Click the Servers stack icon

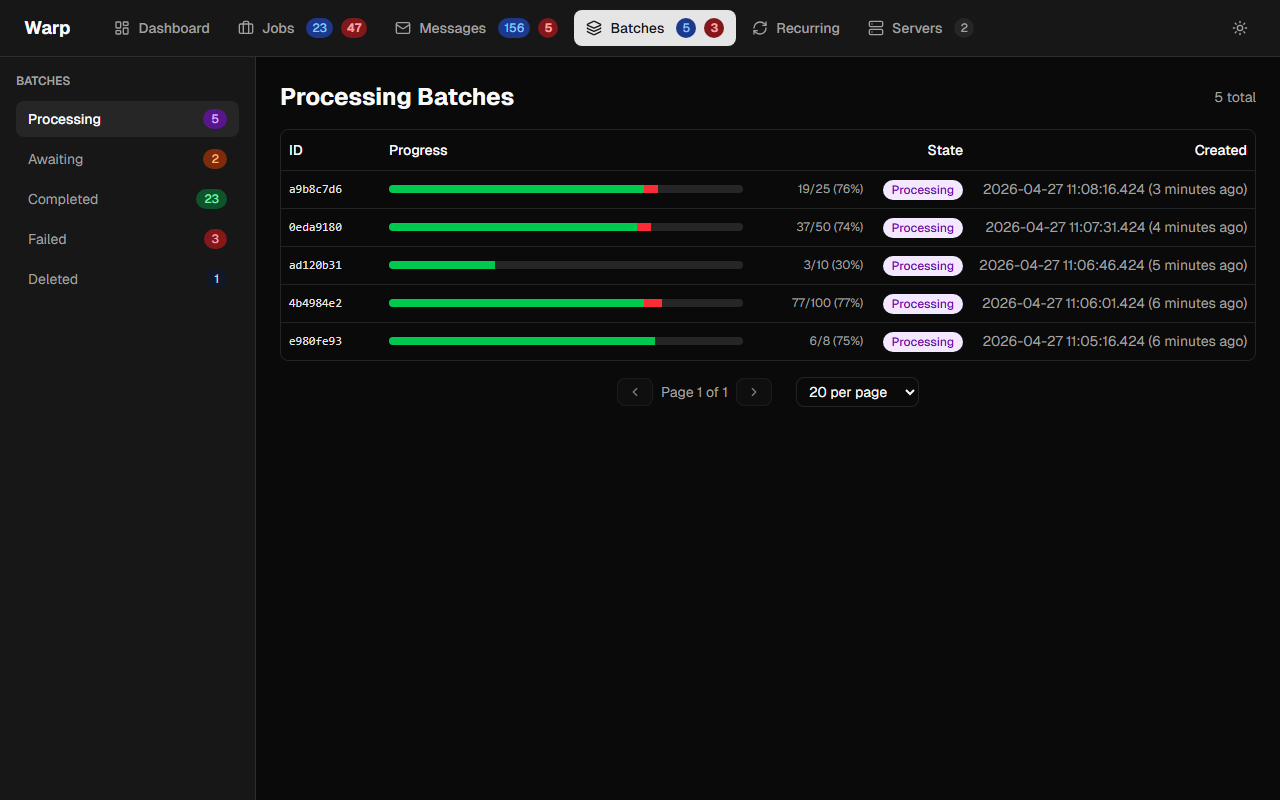(876, 28)
